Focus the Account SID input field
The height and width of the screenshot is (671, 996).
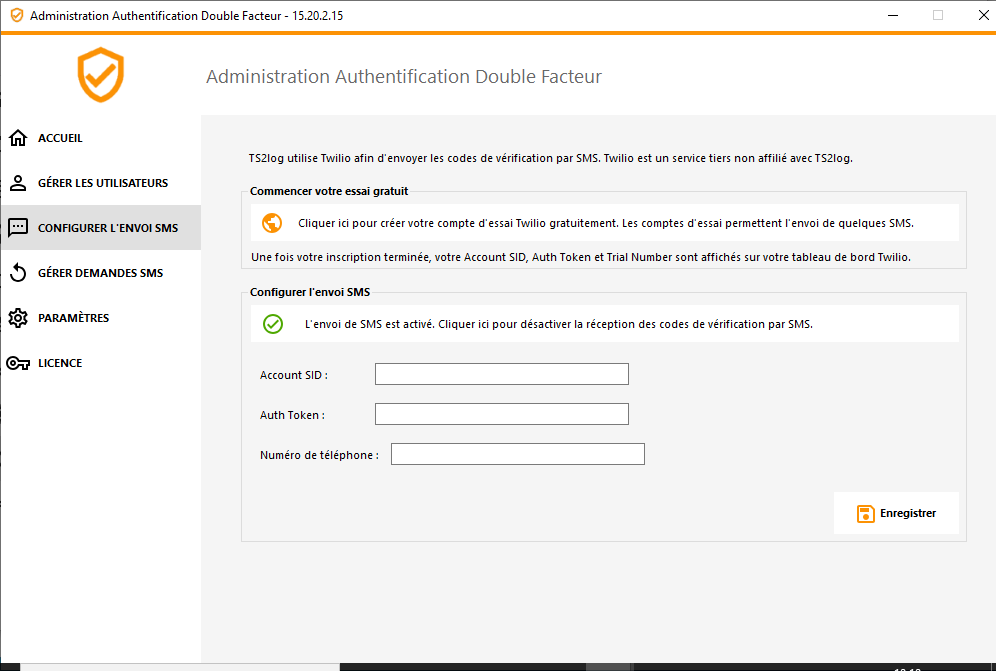coord(502,374)
